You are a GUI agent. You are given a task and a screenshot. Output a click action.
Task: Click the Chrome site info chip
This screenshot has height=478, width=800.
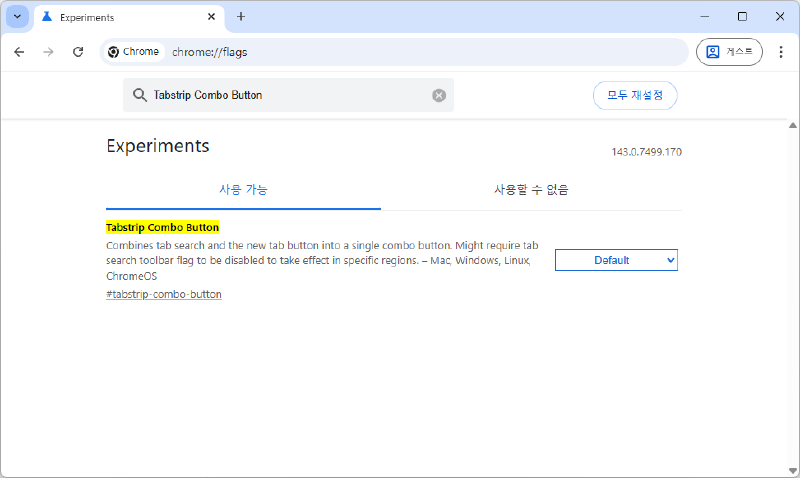[x=134, y=52]
